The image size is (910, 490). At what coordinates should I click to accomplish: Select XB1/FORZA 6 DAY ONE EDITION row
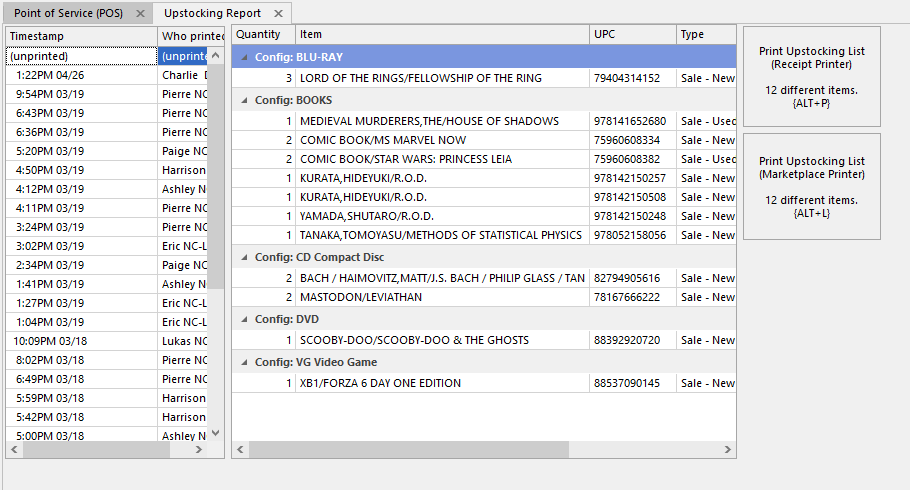484,383
